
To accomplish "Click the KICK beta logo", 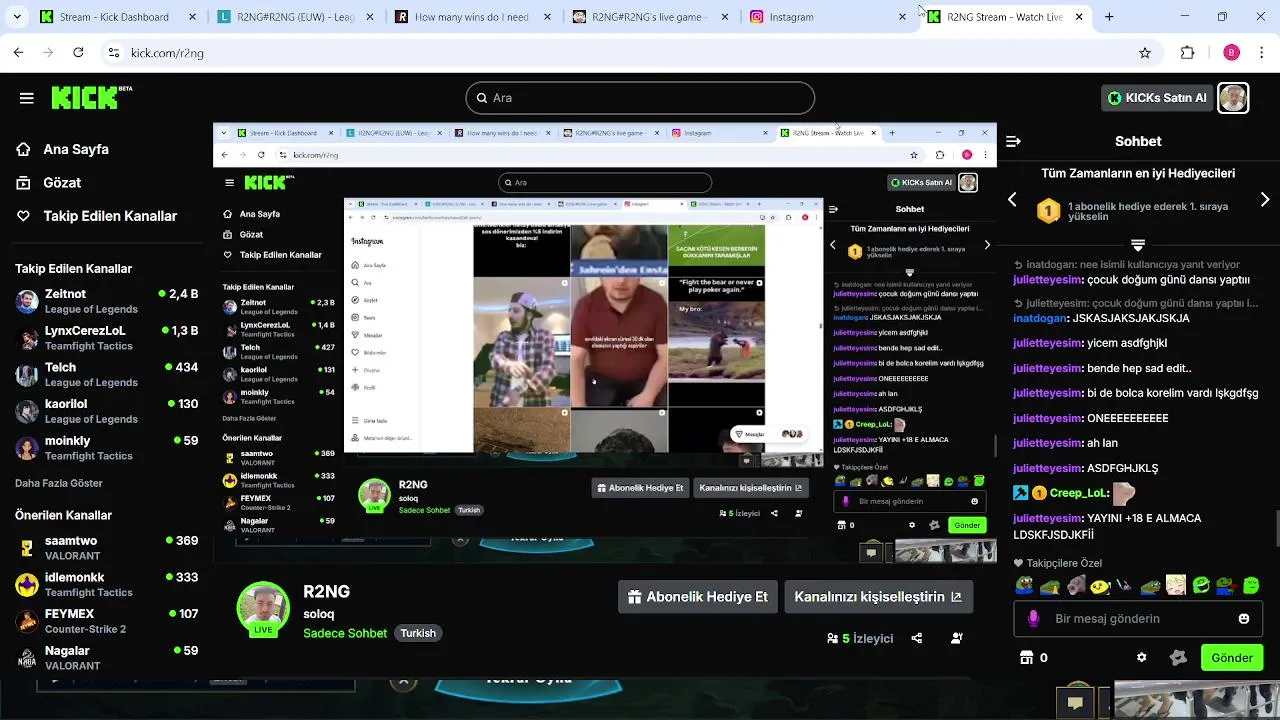I will click(x=91, y=97).
